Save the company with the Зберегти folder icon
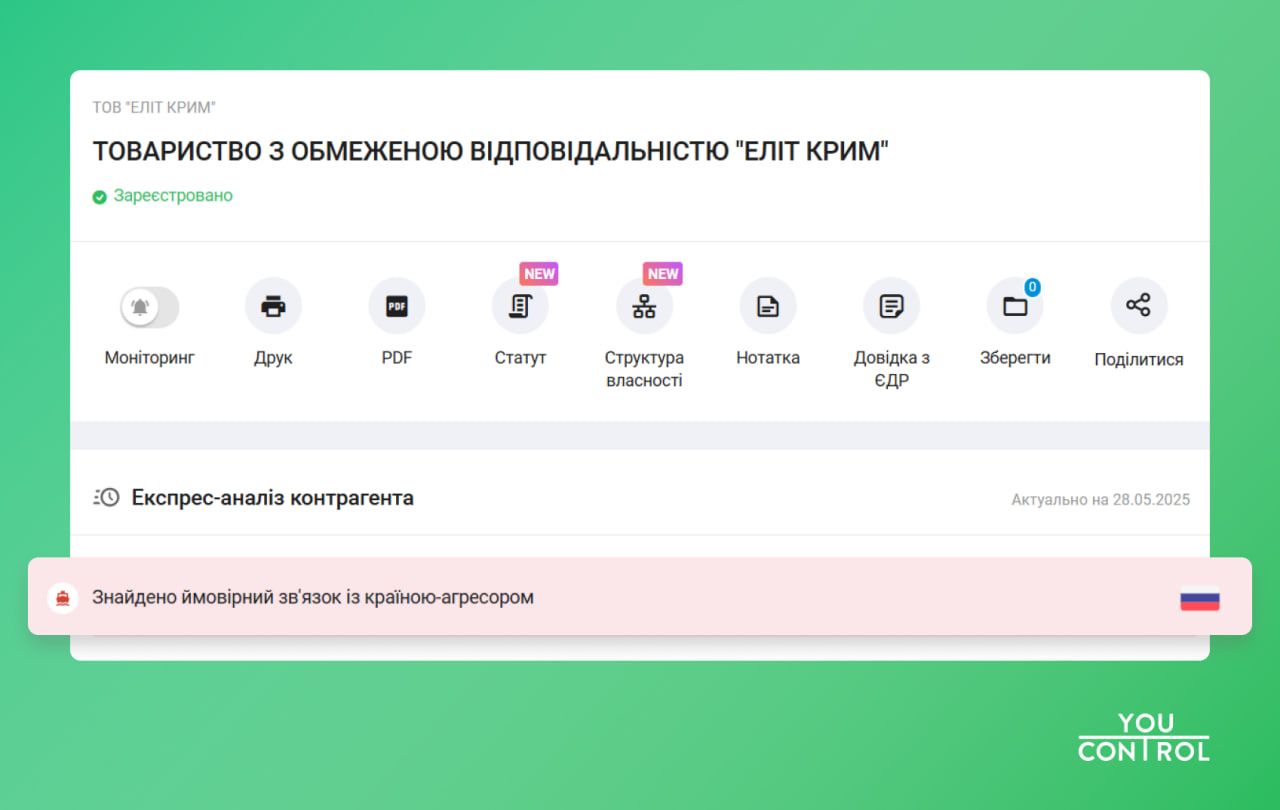The height and width of the screenshot is (810, 1280). 1015,305
